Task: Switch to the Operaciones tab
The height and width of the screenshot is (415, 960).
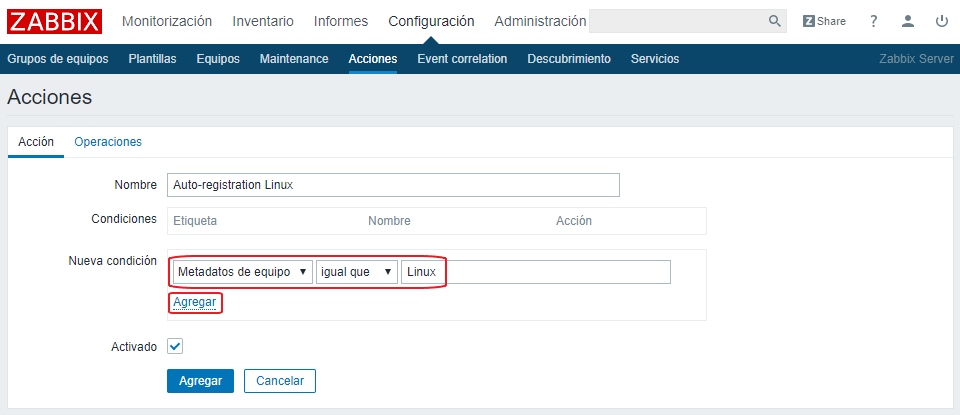Action: 108,142
